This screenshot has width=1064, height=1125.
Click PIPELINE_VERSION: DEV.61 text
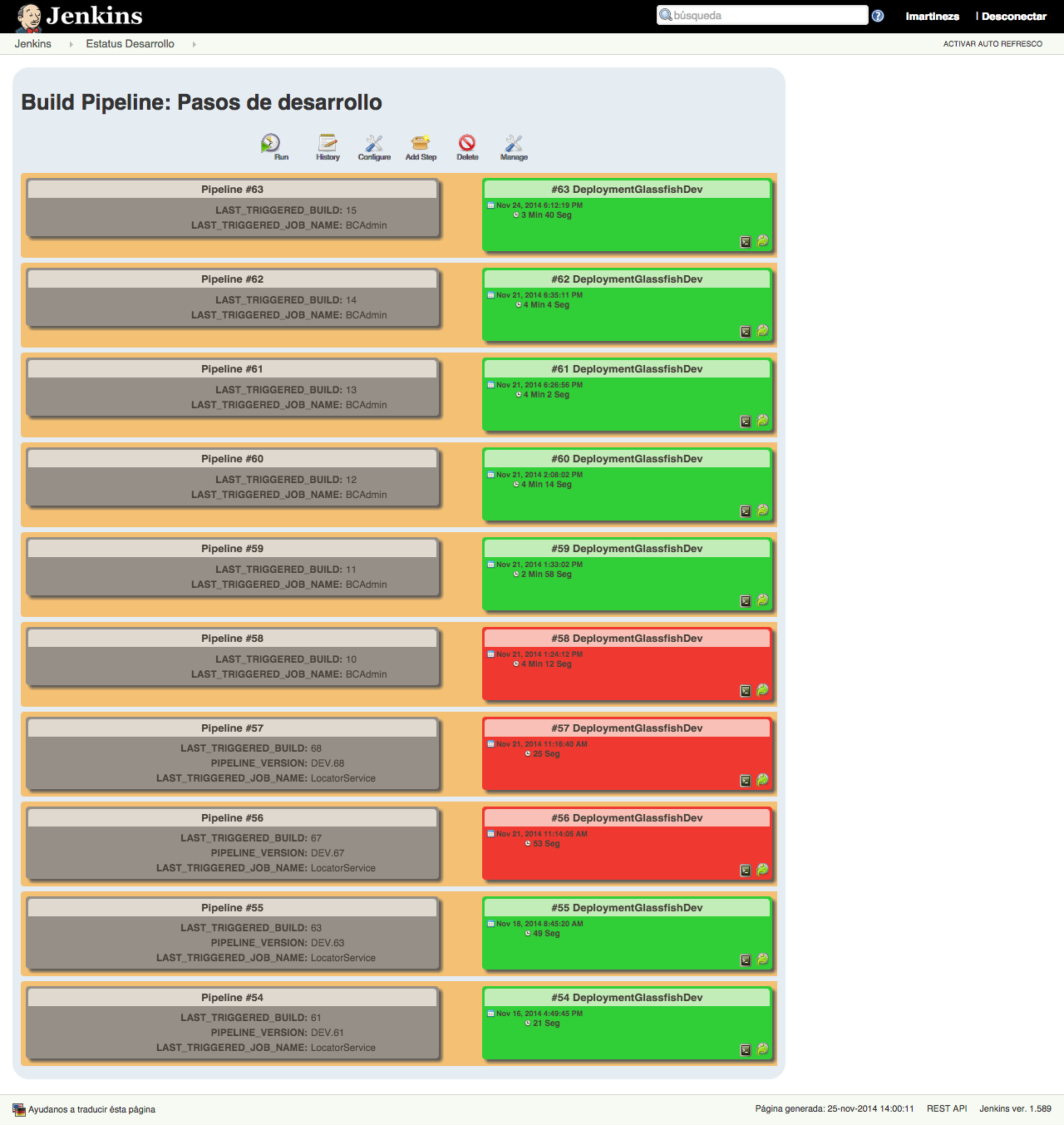pos(278,1033)
